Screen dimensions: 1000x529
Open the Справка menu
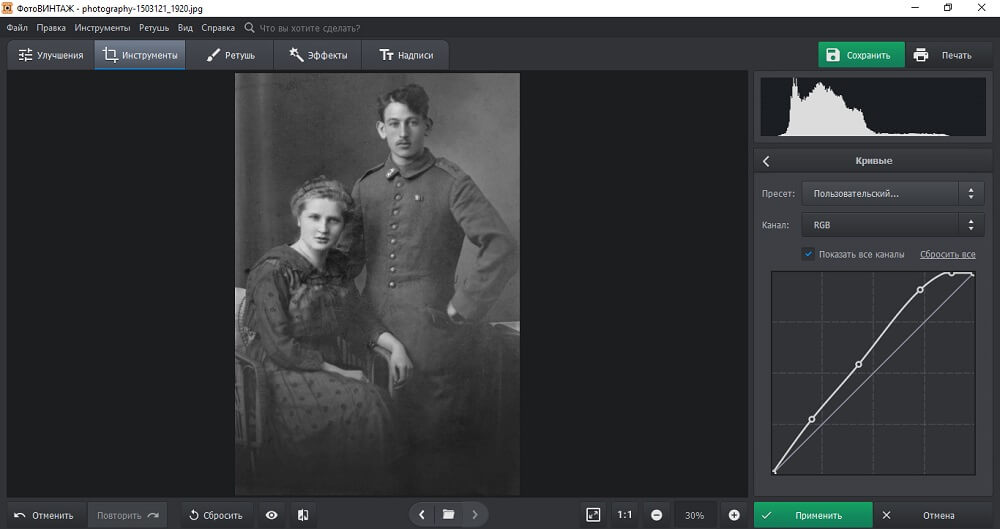(x=218, y=28)
